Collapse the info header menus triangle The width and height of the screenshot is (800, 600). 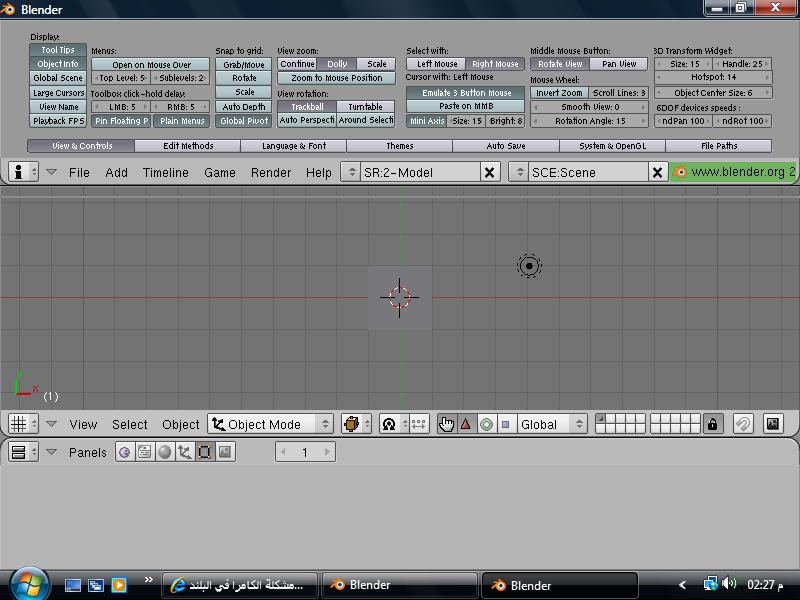52,172
